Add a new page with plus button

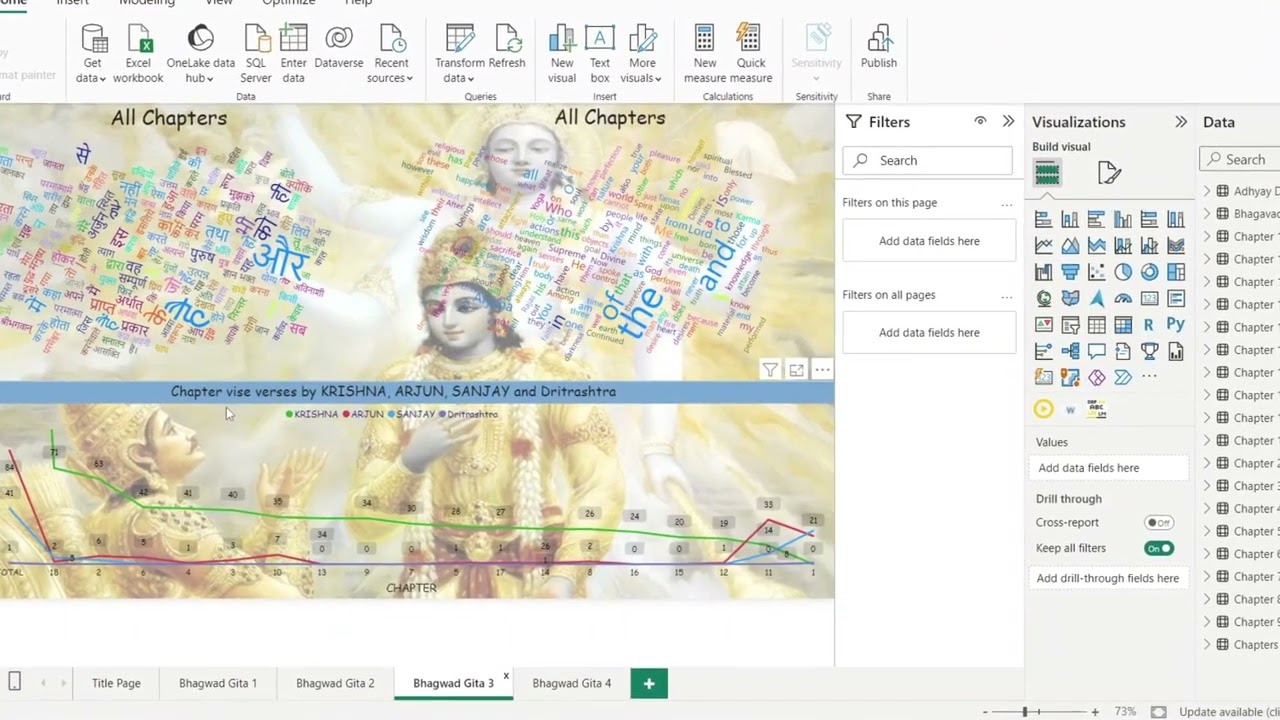click(649, 683)
